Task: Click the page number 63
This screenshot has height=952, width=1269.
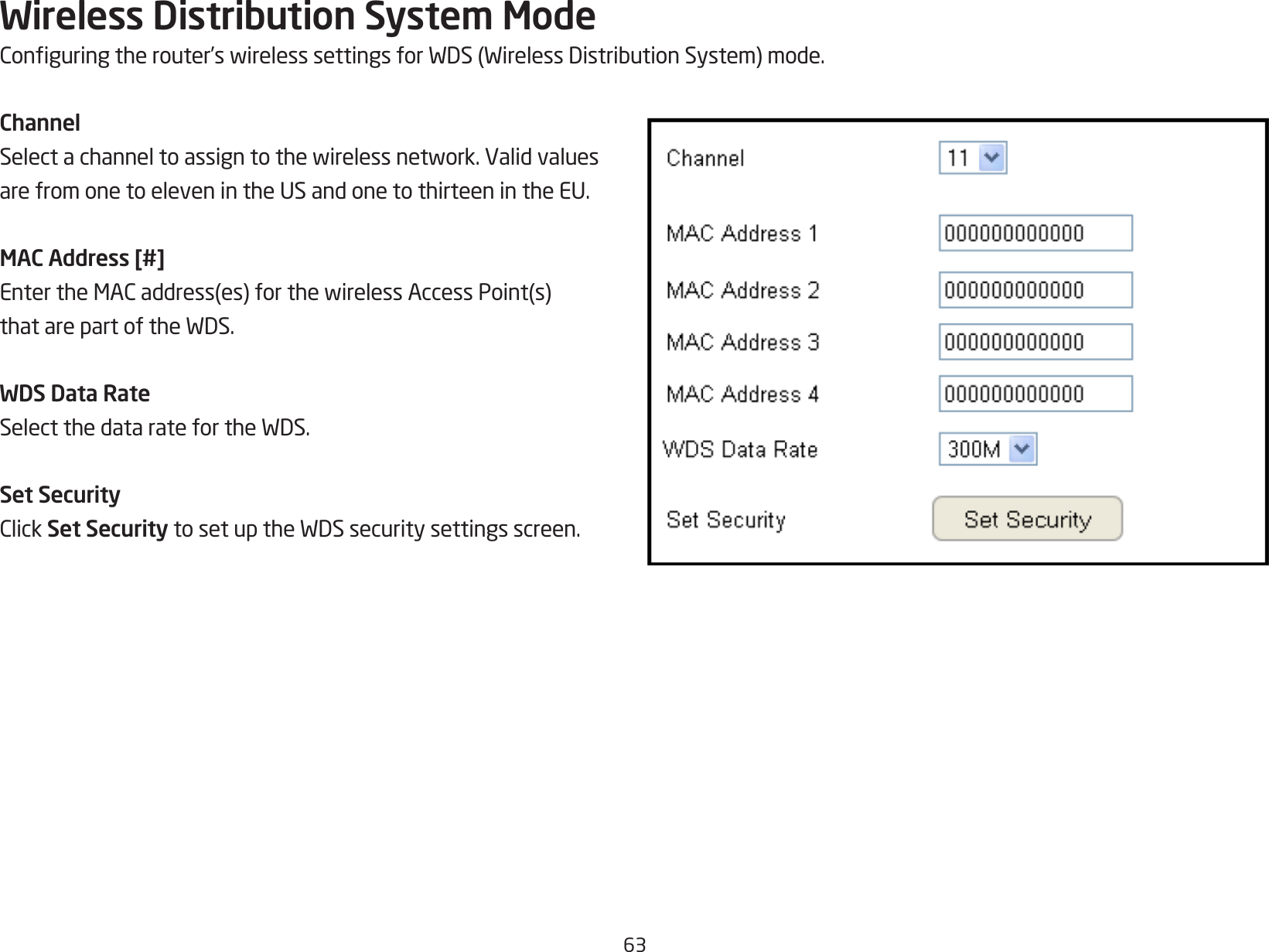Action: point(634,943)
